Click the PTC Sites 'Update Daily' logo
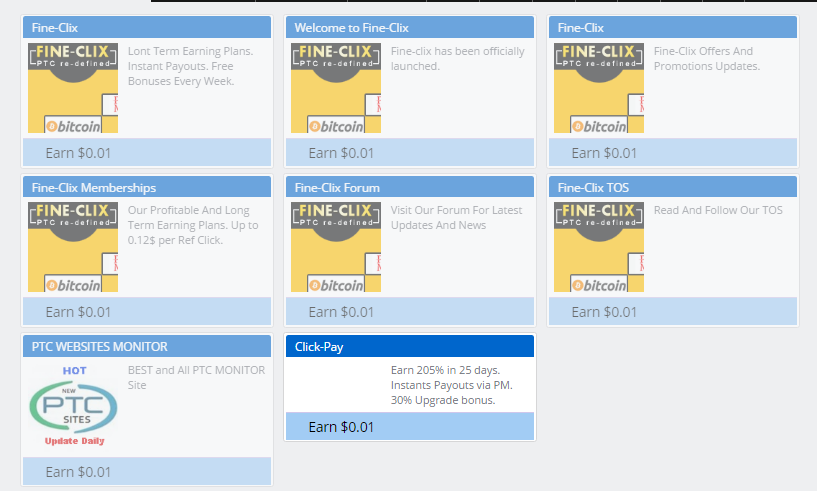The height and width of the screenshot is (491, 817). (73, 405)
